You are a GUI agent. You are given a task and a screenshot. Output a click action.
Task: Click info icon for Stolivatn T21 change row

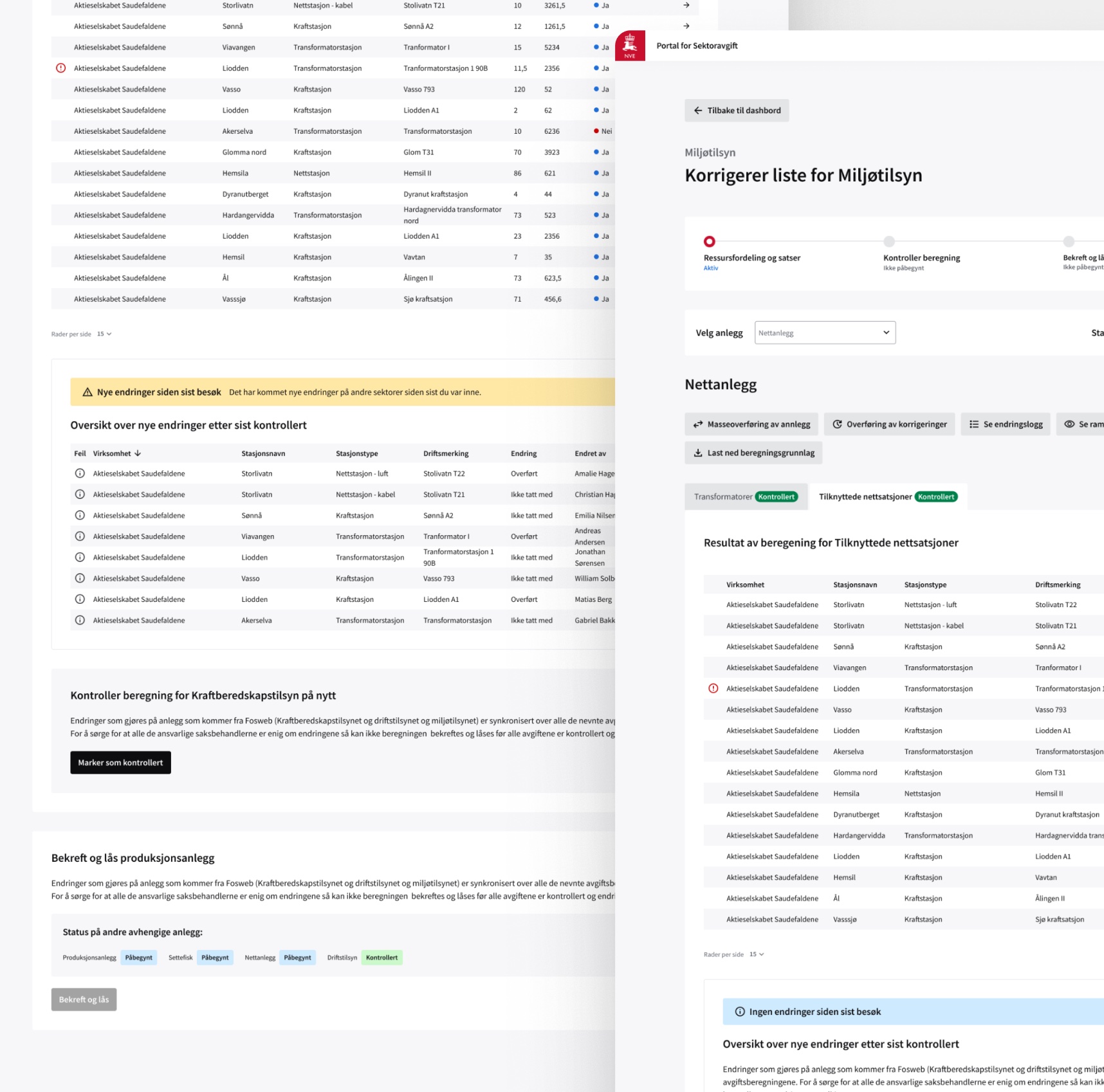80,495
